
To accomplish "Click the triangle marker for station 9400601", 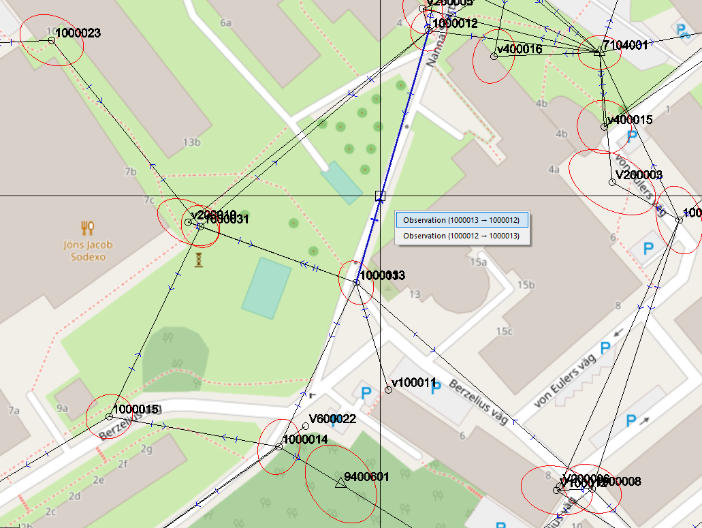I will [340, 483].
